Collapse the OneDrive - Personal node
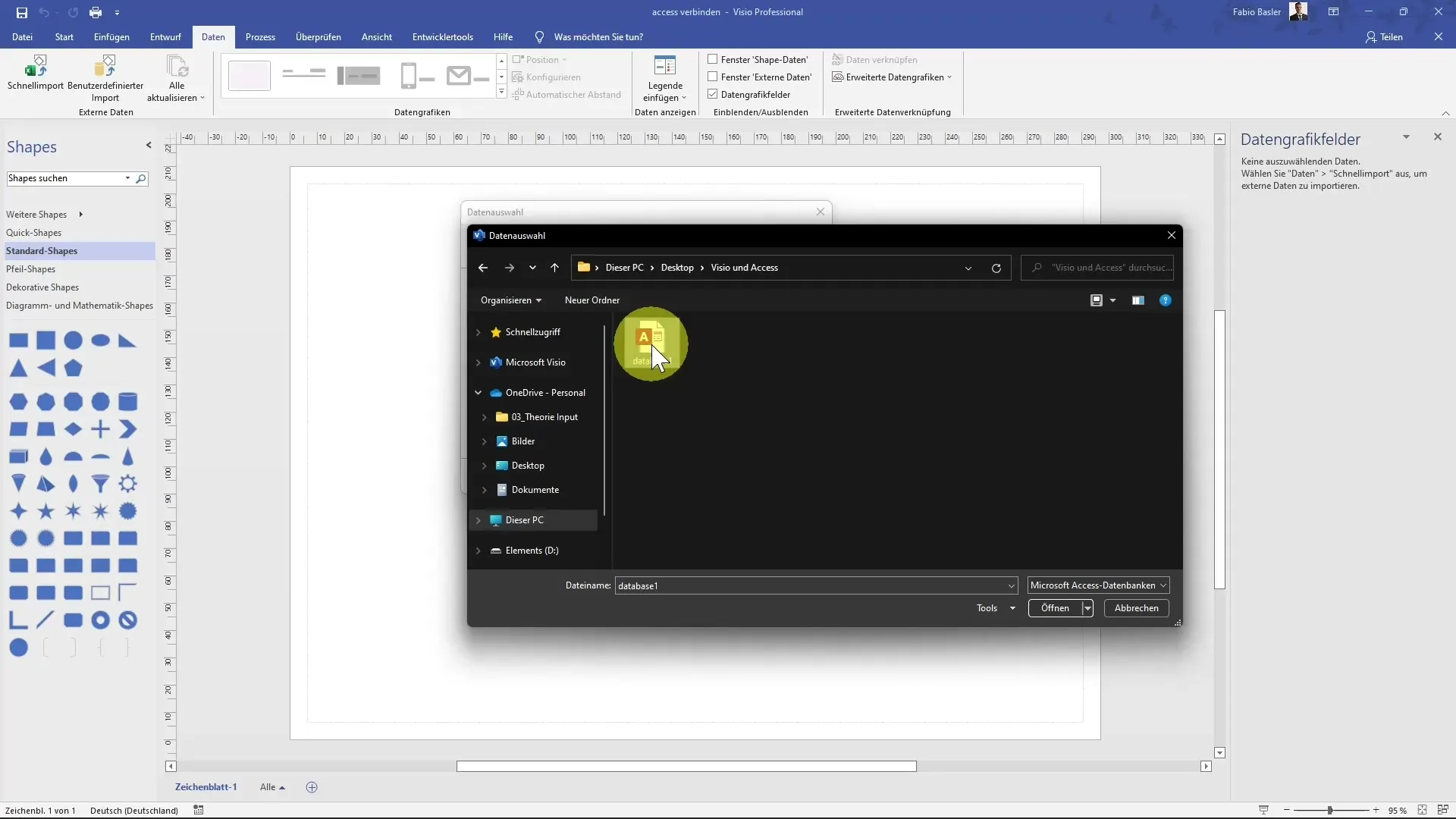This screenshot has width=1456, height=819. point(478,393)
